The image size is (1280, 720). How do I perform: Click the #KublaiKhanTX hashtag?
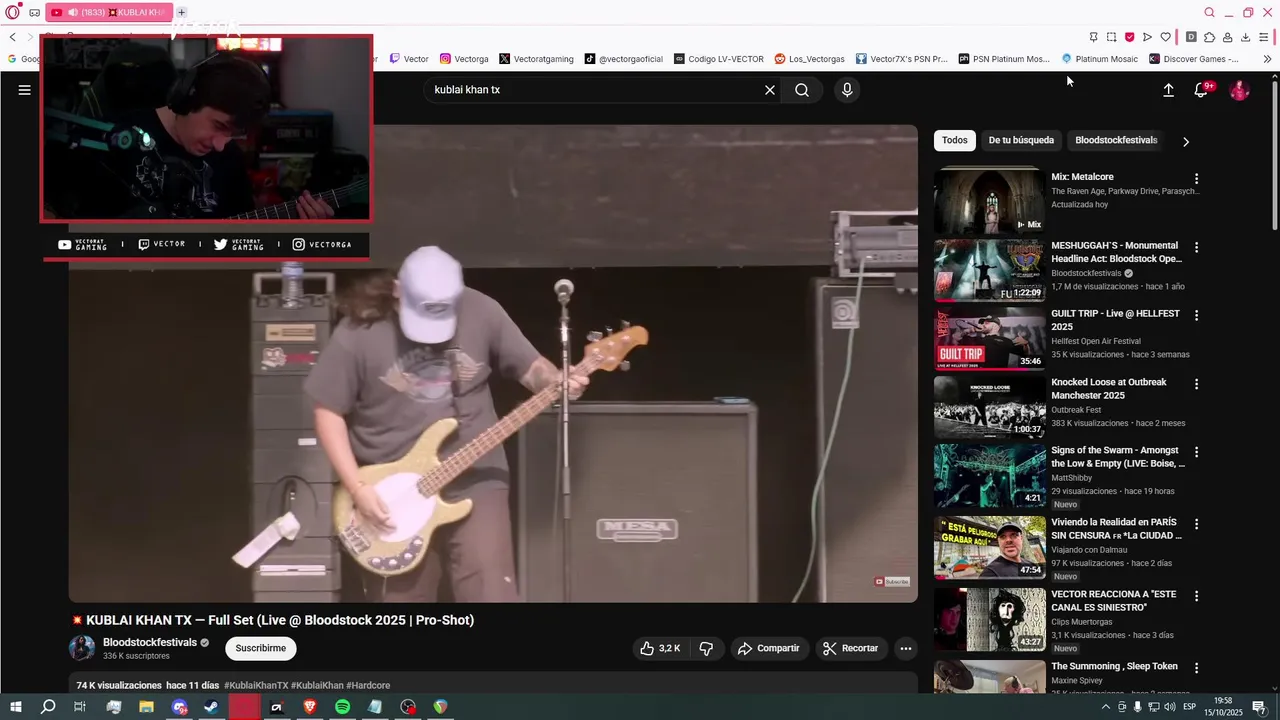[x=256, y=685]
